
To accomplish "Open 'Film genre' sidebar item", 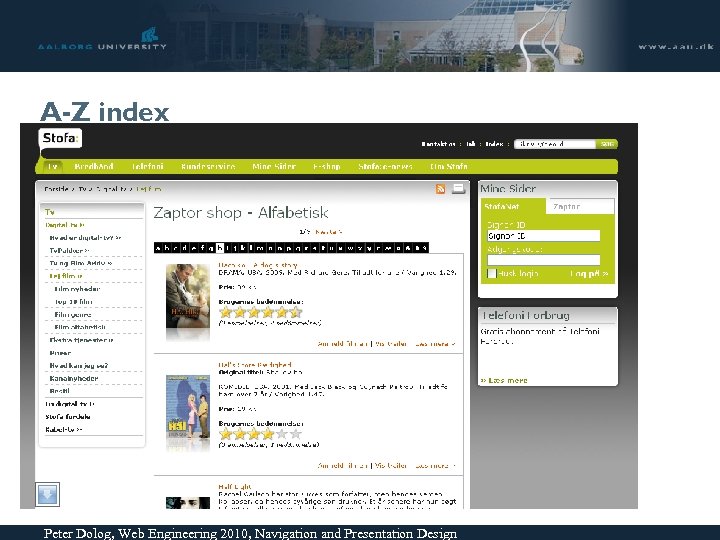I will [x=73, y=315].
